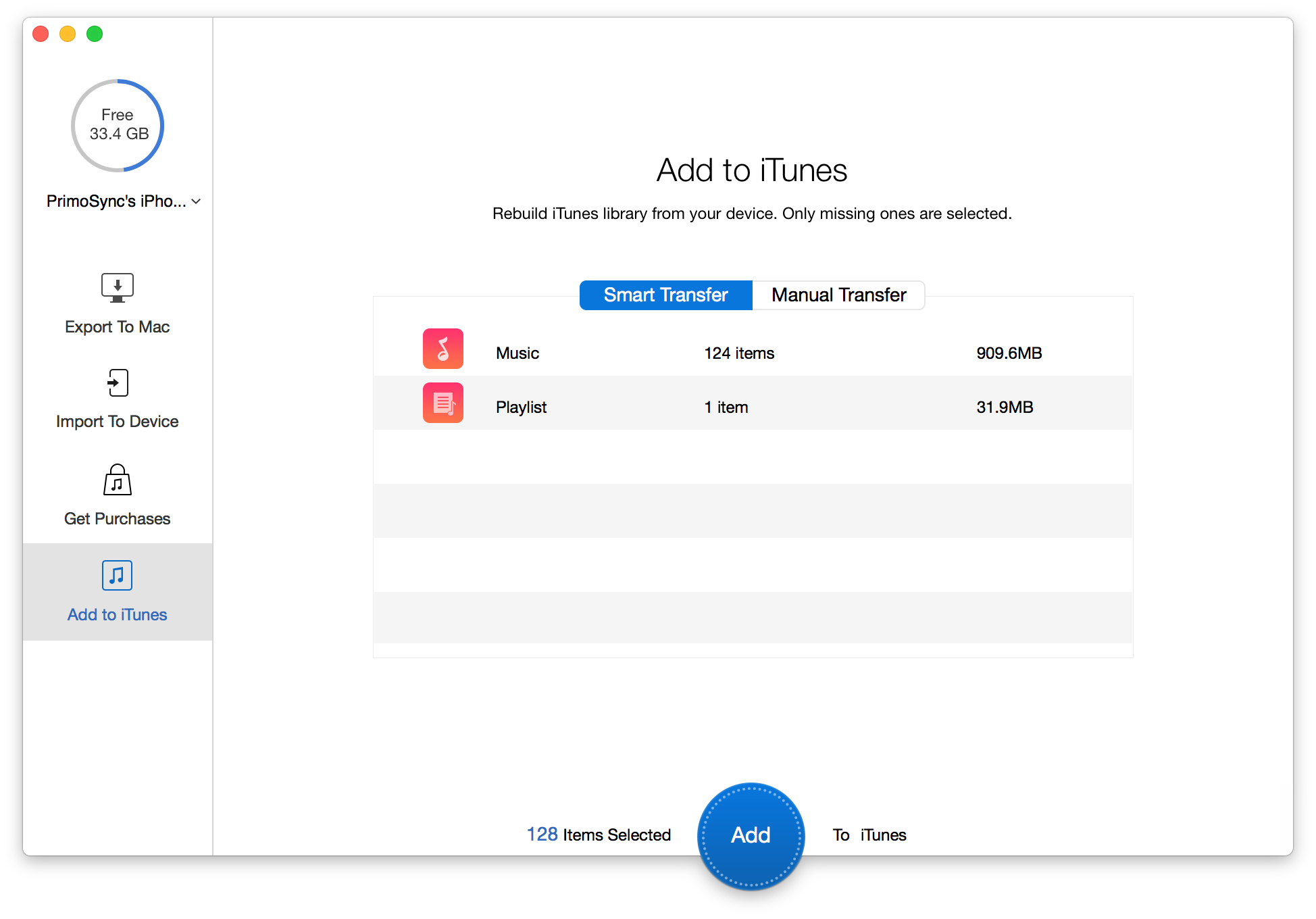Image resolution: width=1316 pixels, height=919 pixels.
Task: Switch to Manual Transfer tab
Action: click(x=838, y=295)
